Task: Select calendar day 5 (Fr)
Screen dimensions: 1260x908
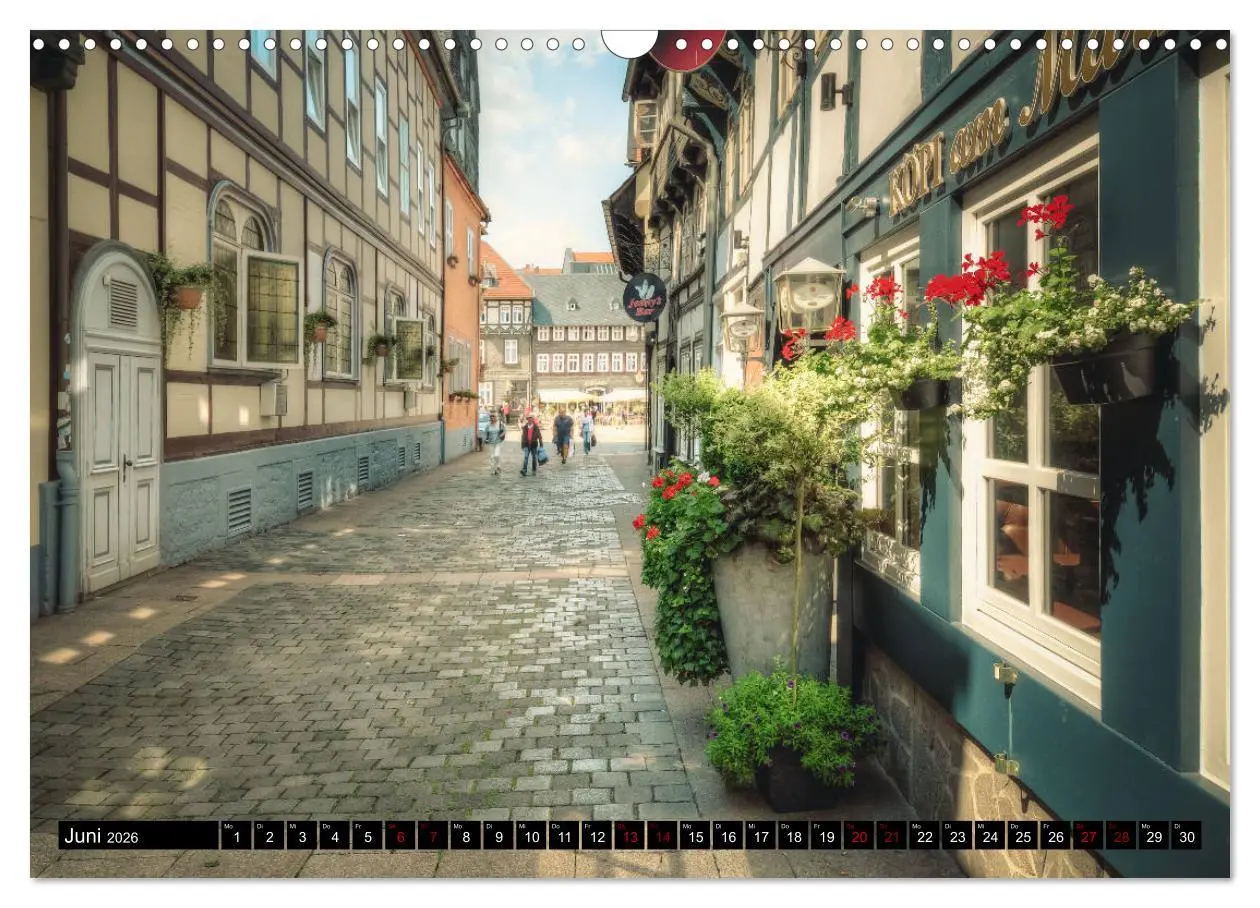Action: 367,836
